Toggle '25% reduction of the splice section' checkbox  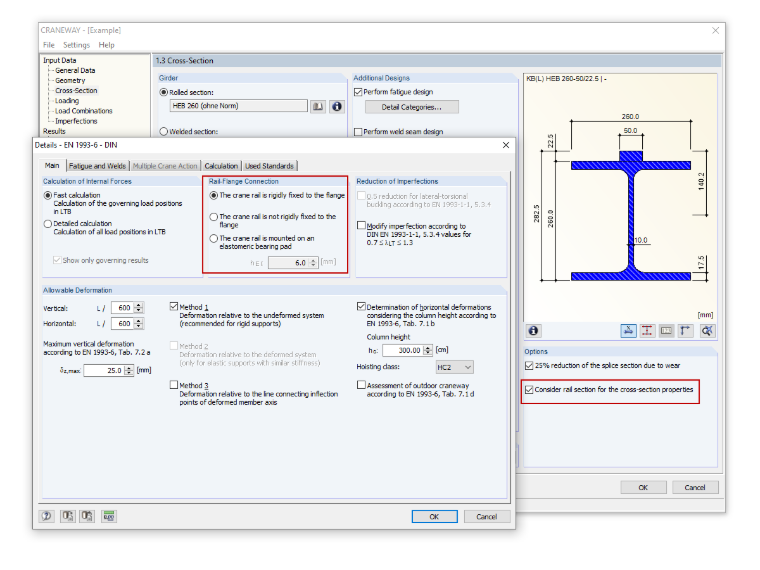coord(529,365)
